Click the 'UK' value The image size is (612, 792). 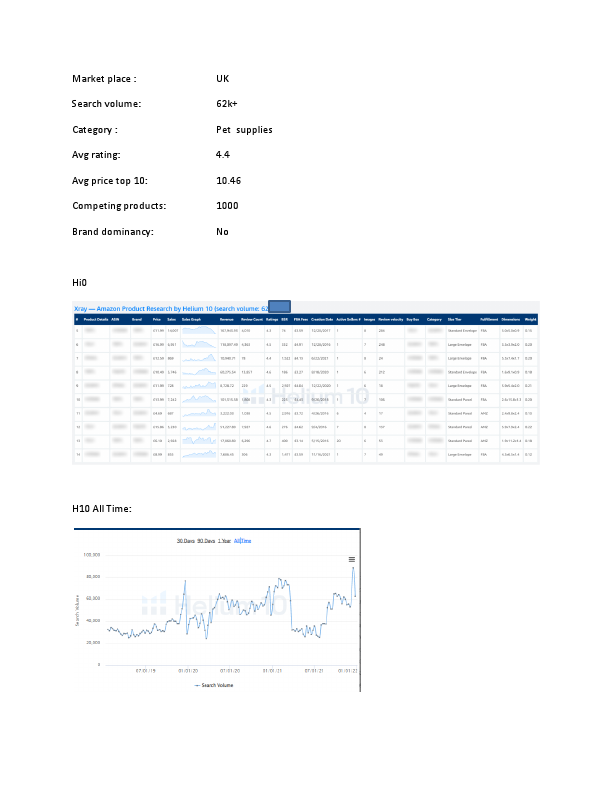(x=223, y=79)
